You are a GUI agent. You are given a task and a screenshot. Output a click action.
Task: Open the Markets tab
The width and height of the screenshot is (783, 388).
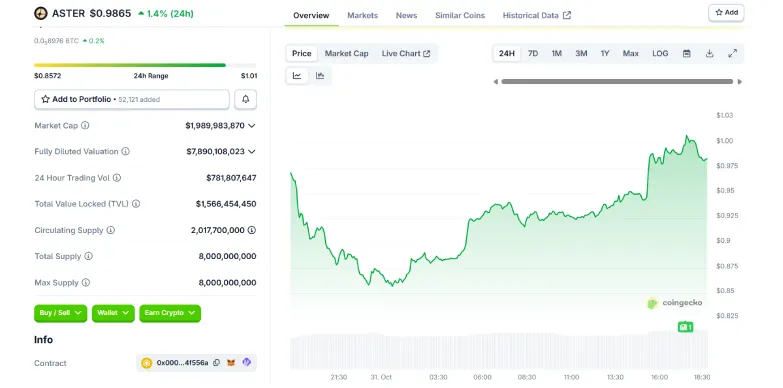coord(363,15)
